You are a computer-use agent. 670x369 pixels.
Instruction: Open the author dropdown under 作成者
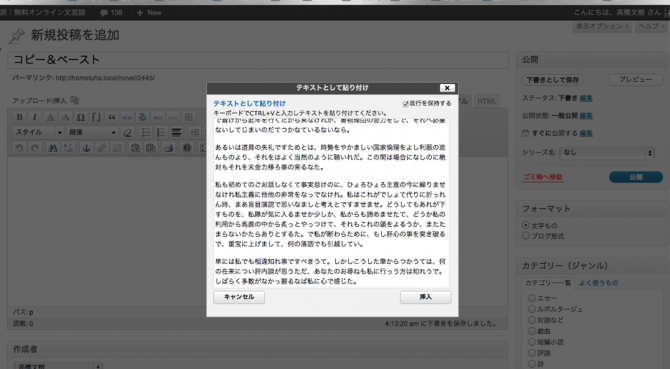click(x=58, y=366)
